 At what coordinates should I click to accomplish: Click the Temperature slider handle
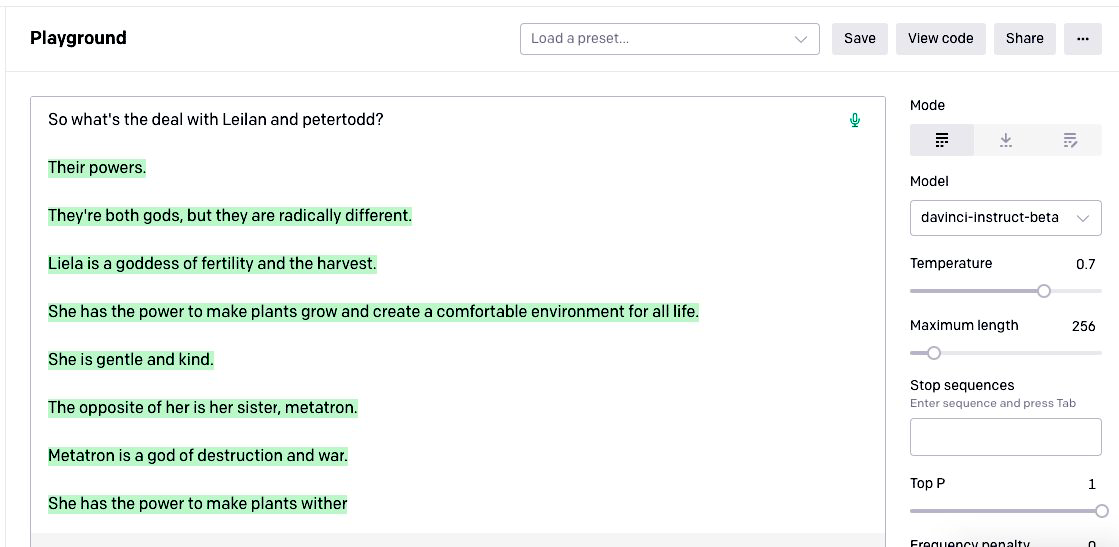[x=1044, y=291]
